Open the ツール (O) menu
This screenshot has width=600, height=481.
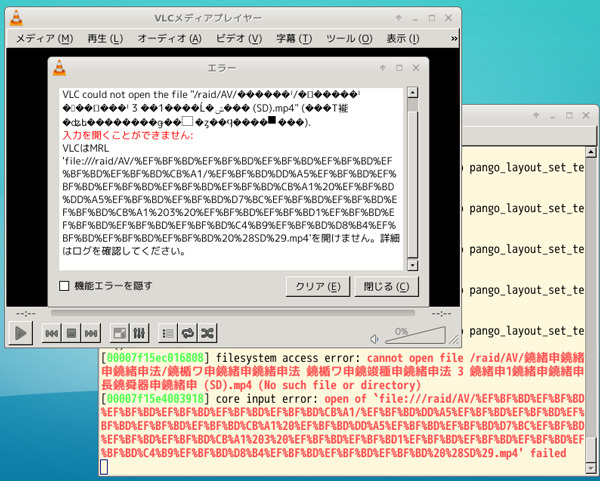pos(349,39)
